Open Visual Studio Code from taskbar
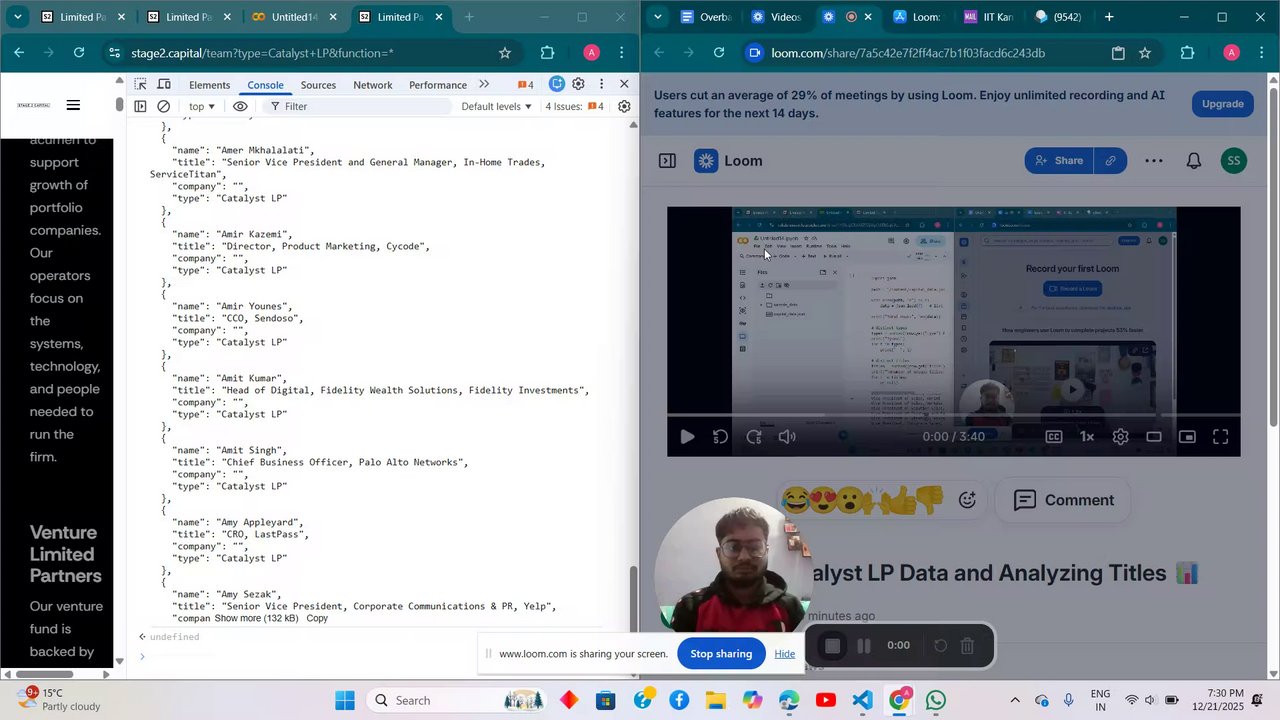The width and height of the screenshot is (1280, 720). [x=863, y=700]
